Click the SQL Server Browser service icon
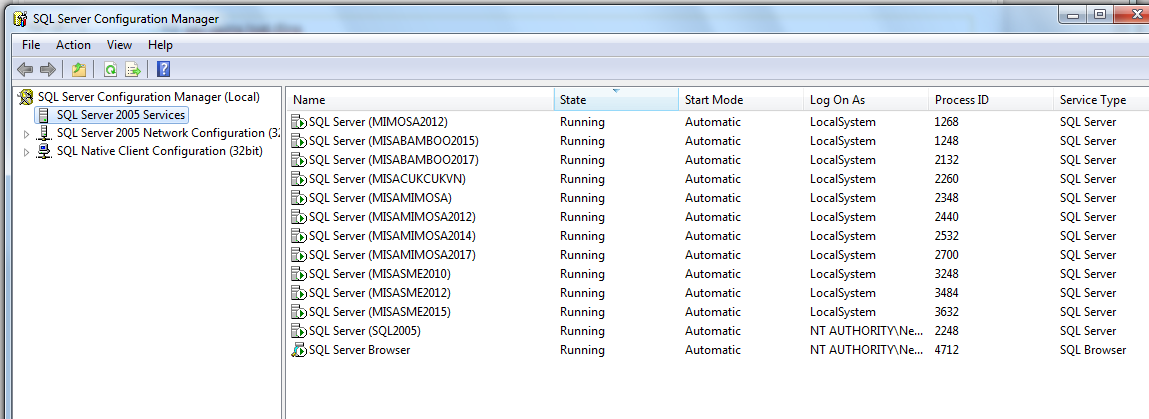This screenshot has width=1149, height=419. 298,350
